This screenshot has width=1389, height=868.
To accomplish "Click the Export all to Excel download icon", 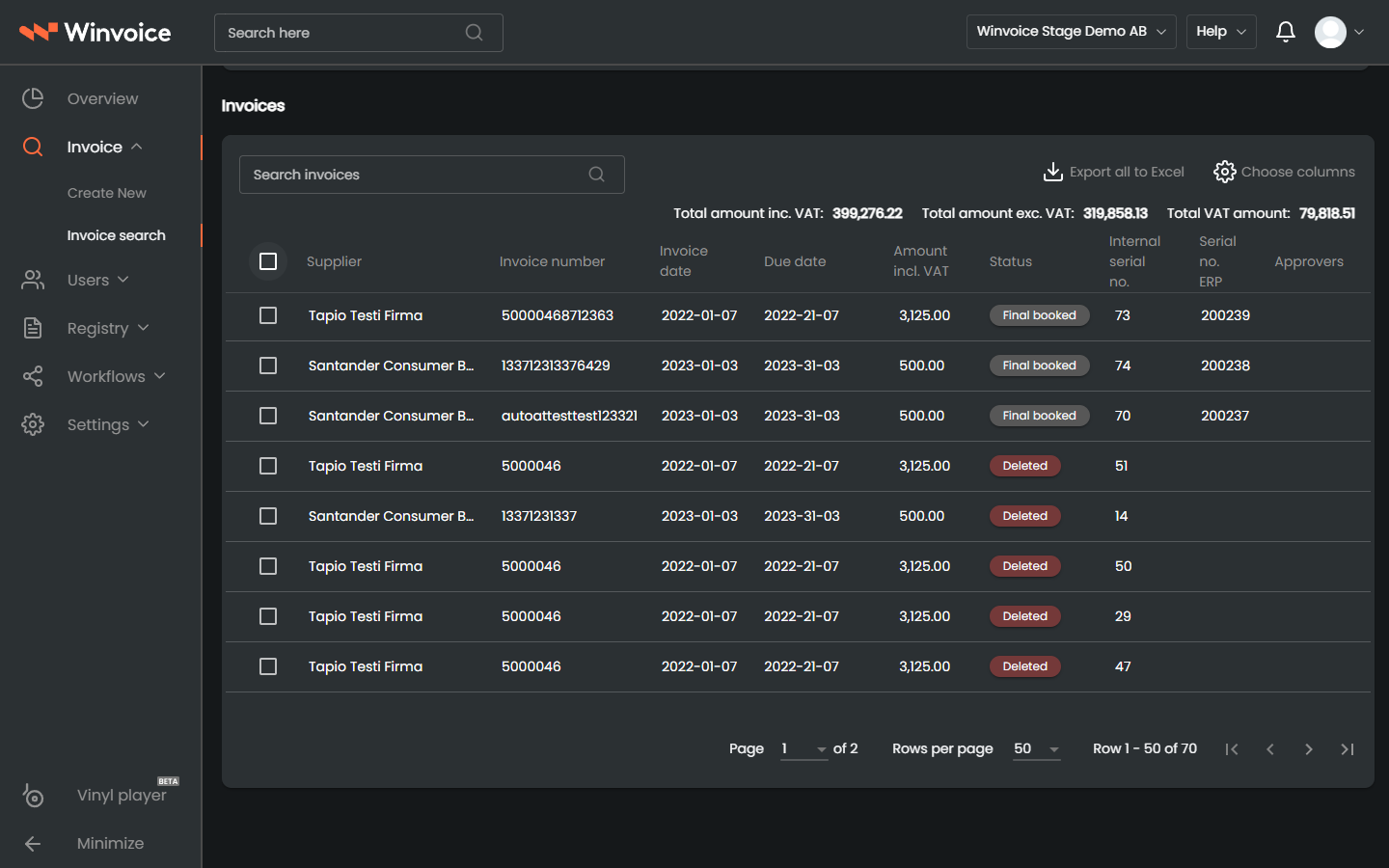I will pyautogui.click(x=1052, y=172).
